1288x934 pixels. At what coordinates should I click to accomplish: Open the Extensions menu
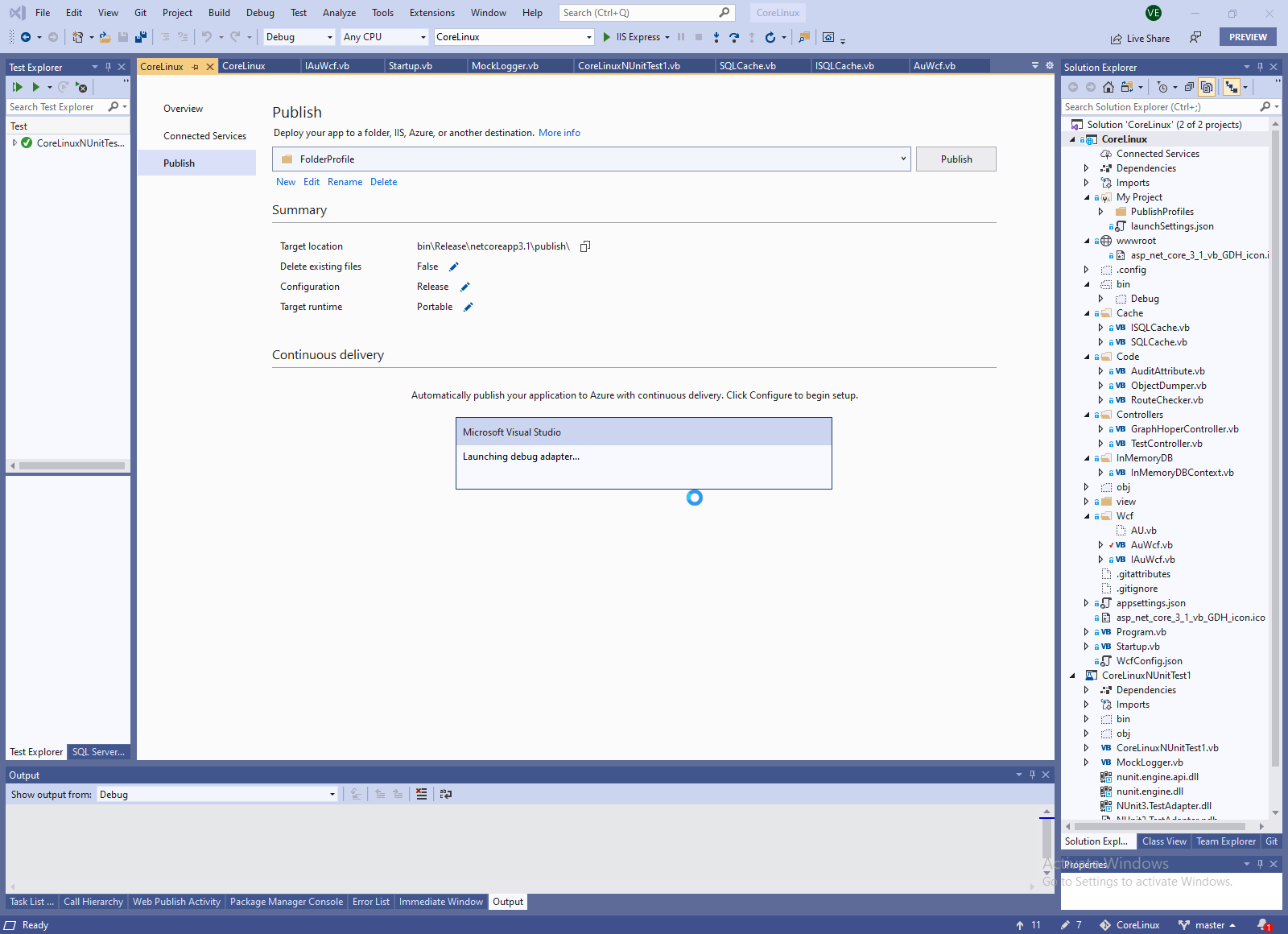coord(432,13)
